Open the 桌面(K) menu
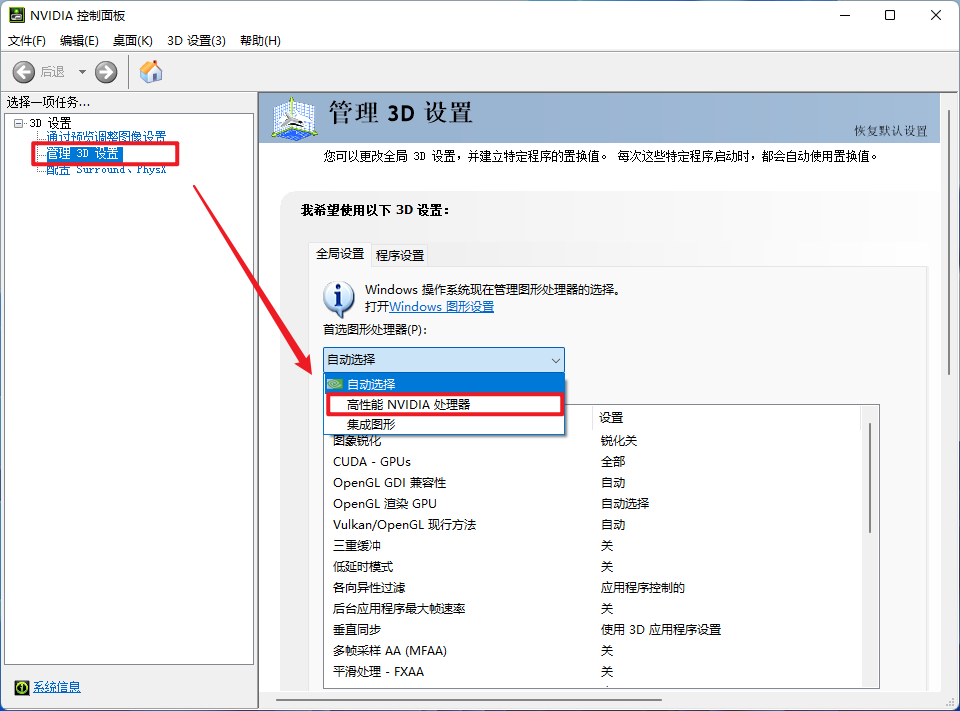 [132, 40]
